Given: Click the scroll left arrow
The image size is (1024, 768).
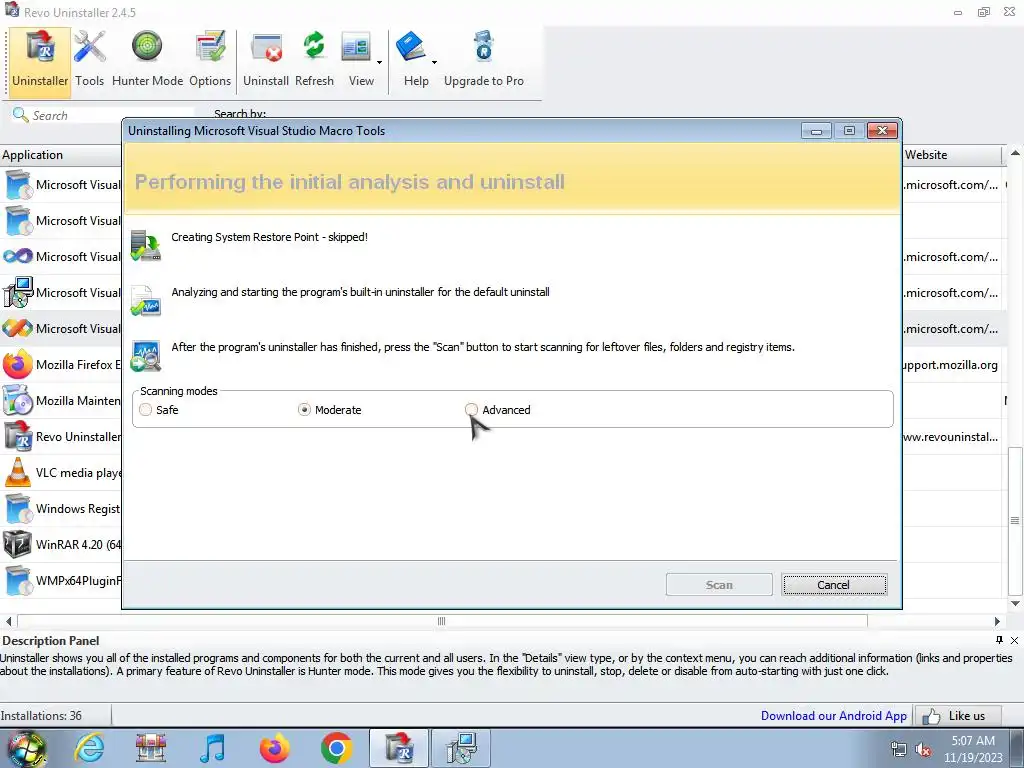Looking at the screenshot, I should (x=8, y=621).
